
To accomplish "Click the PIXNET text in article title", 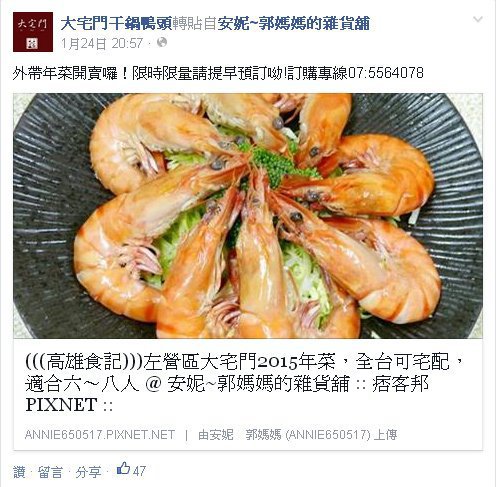I will tap(61, 404).
